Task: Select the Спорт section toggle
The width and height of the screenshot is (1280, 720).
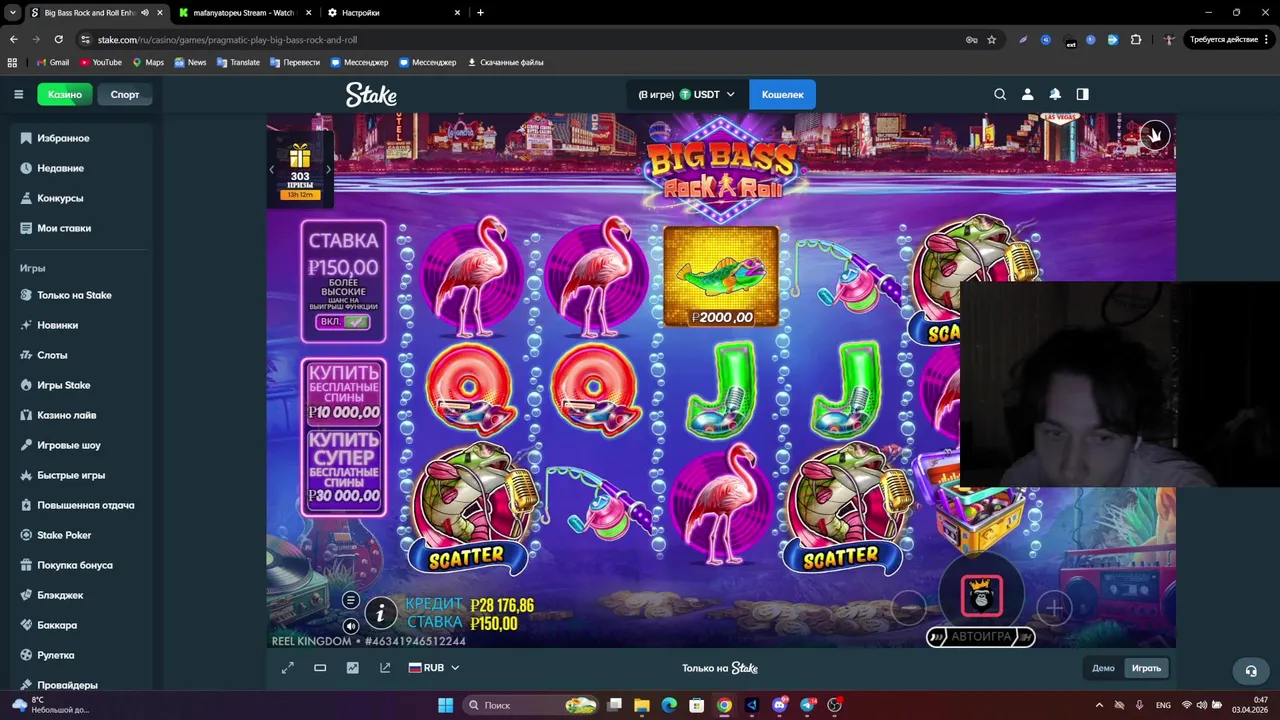Action: tap(125, 94)
